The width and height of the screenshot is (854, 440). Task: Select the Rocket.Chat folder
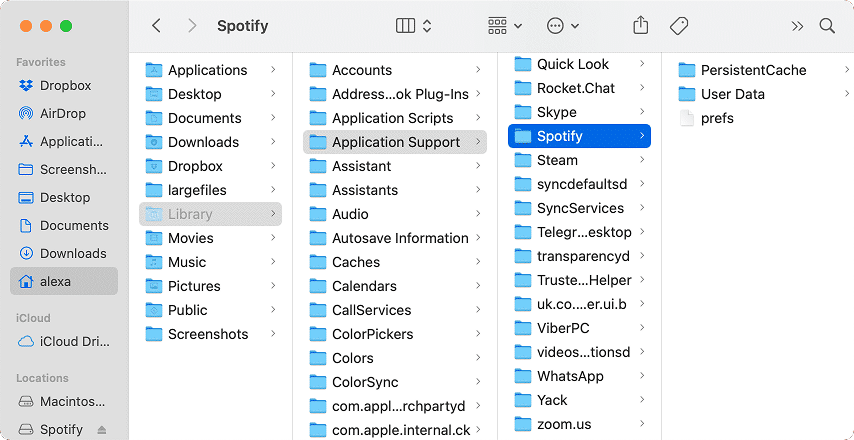[x=579, y=88]
